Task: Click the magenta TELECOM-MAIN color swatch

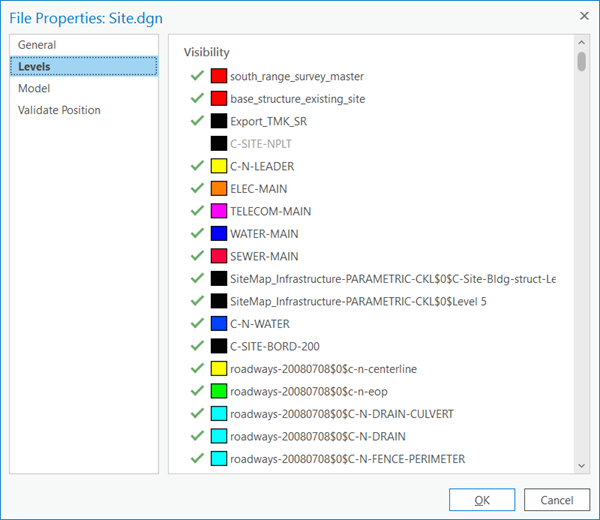Action: (219, 211)
